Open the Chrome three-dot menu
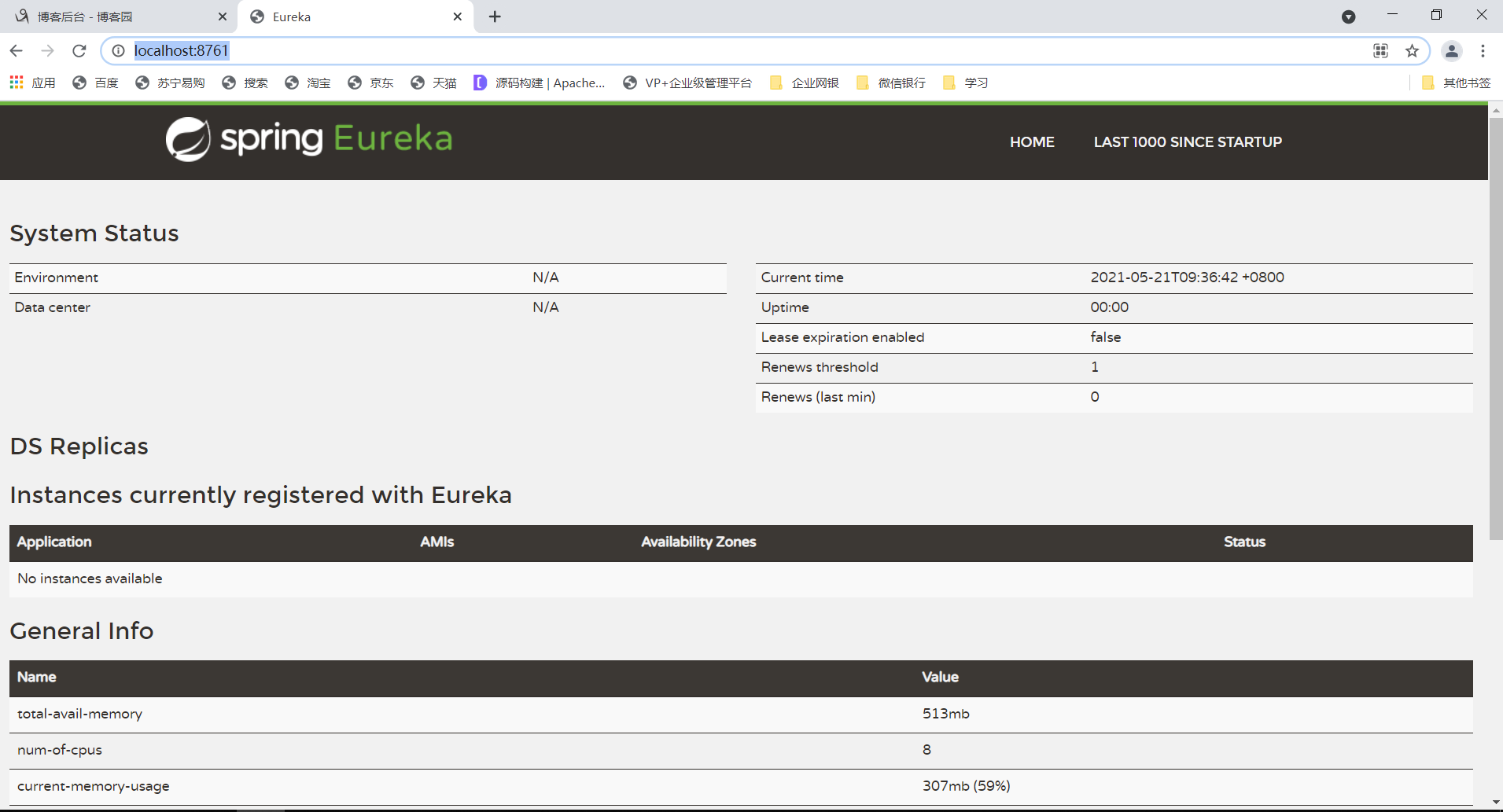 click(x=1483, y=51)
